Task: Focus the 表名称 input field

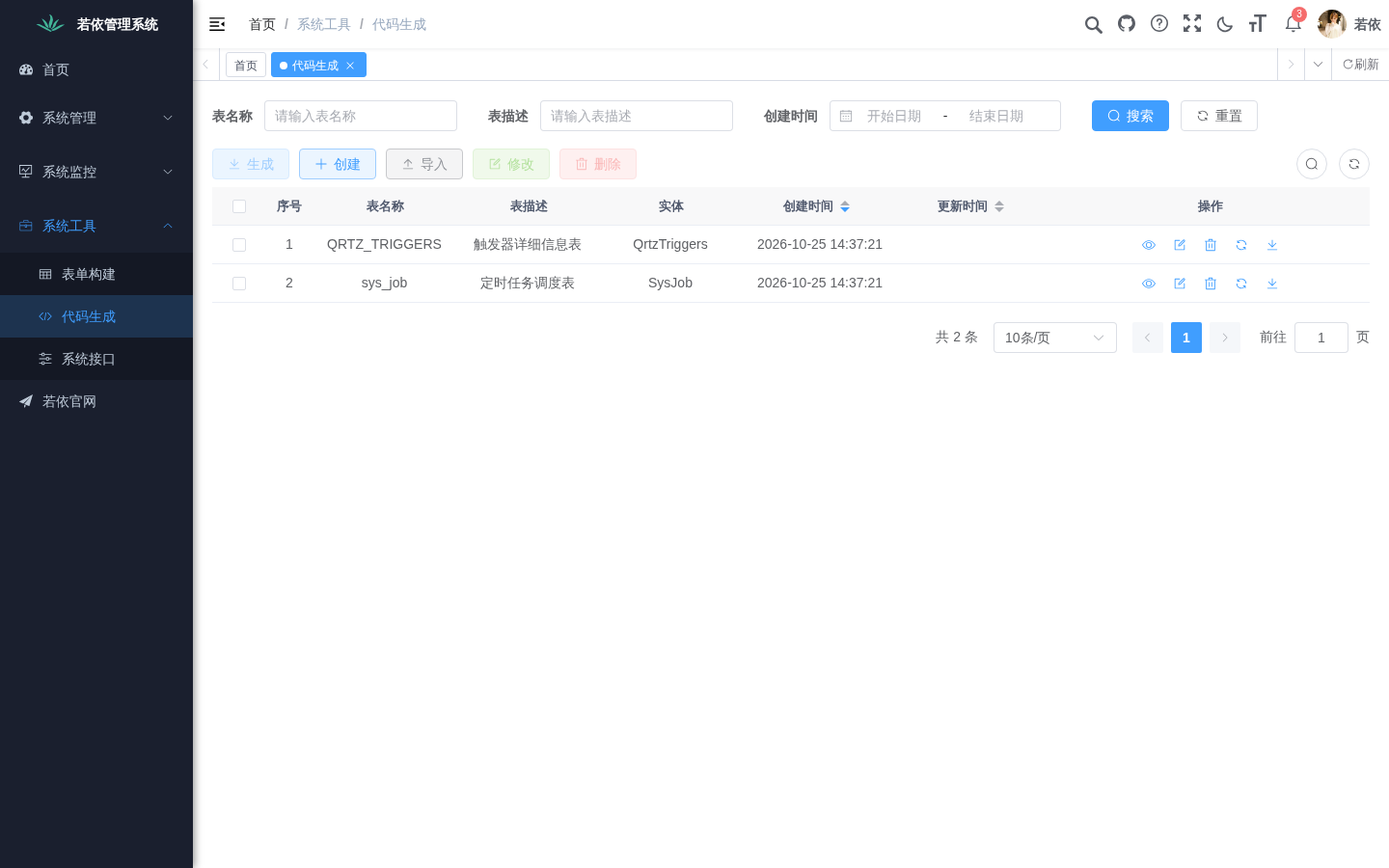Action: tap(361, 116)
